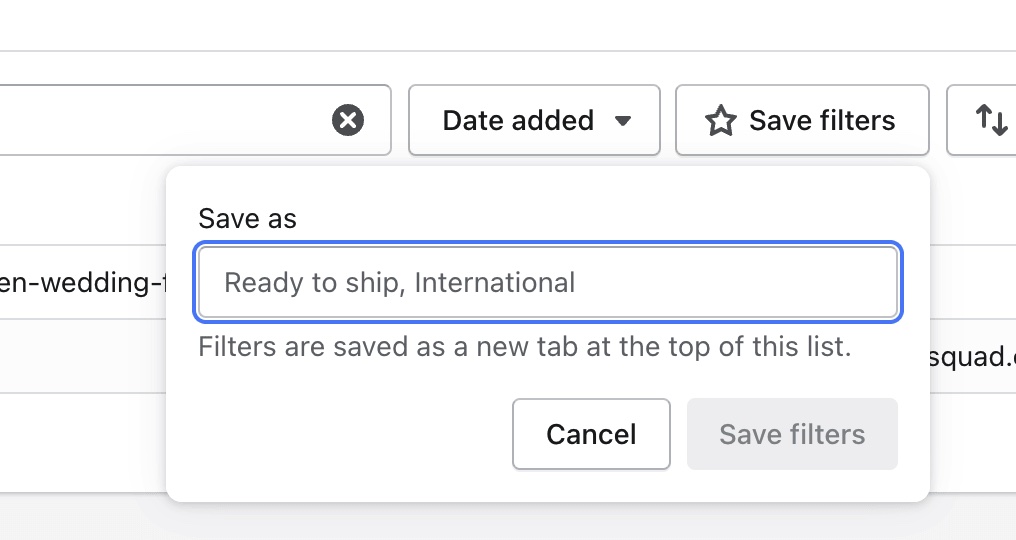Click the row entry ending with squad.
Viewport: 1016px width, 540px height.
(973, 356)
